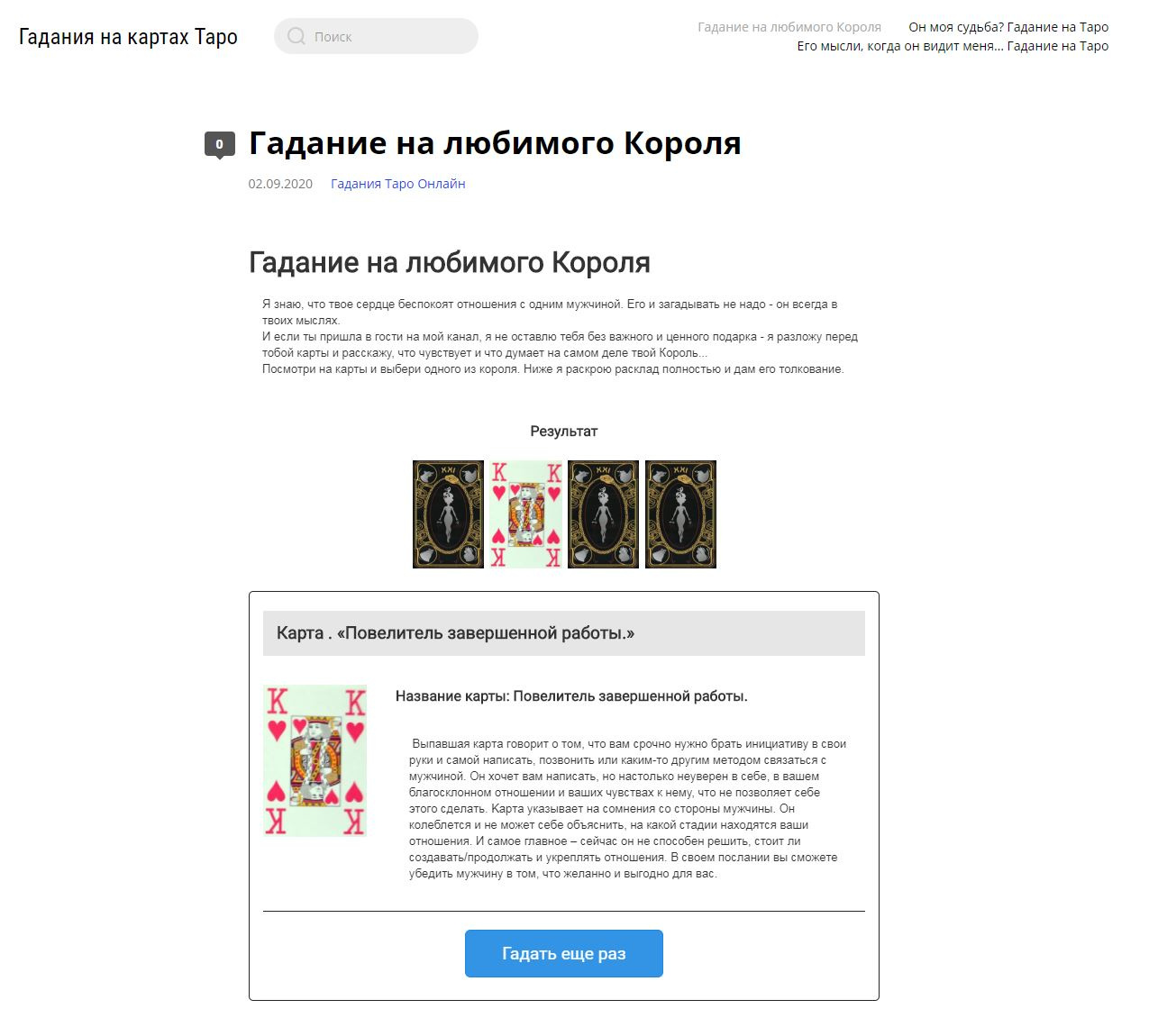
Task: Click the Результат label above cards
Action: [x=564, y=432]
